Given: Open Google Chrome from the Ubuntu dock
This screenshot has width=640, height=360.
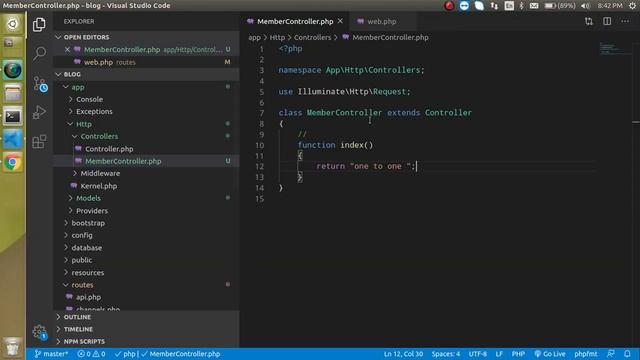Looking at the screenshot, I should point(13,162).
